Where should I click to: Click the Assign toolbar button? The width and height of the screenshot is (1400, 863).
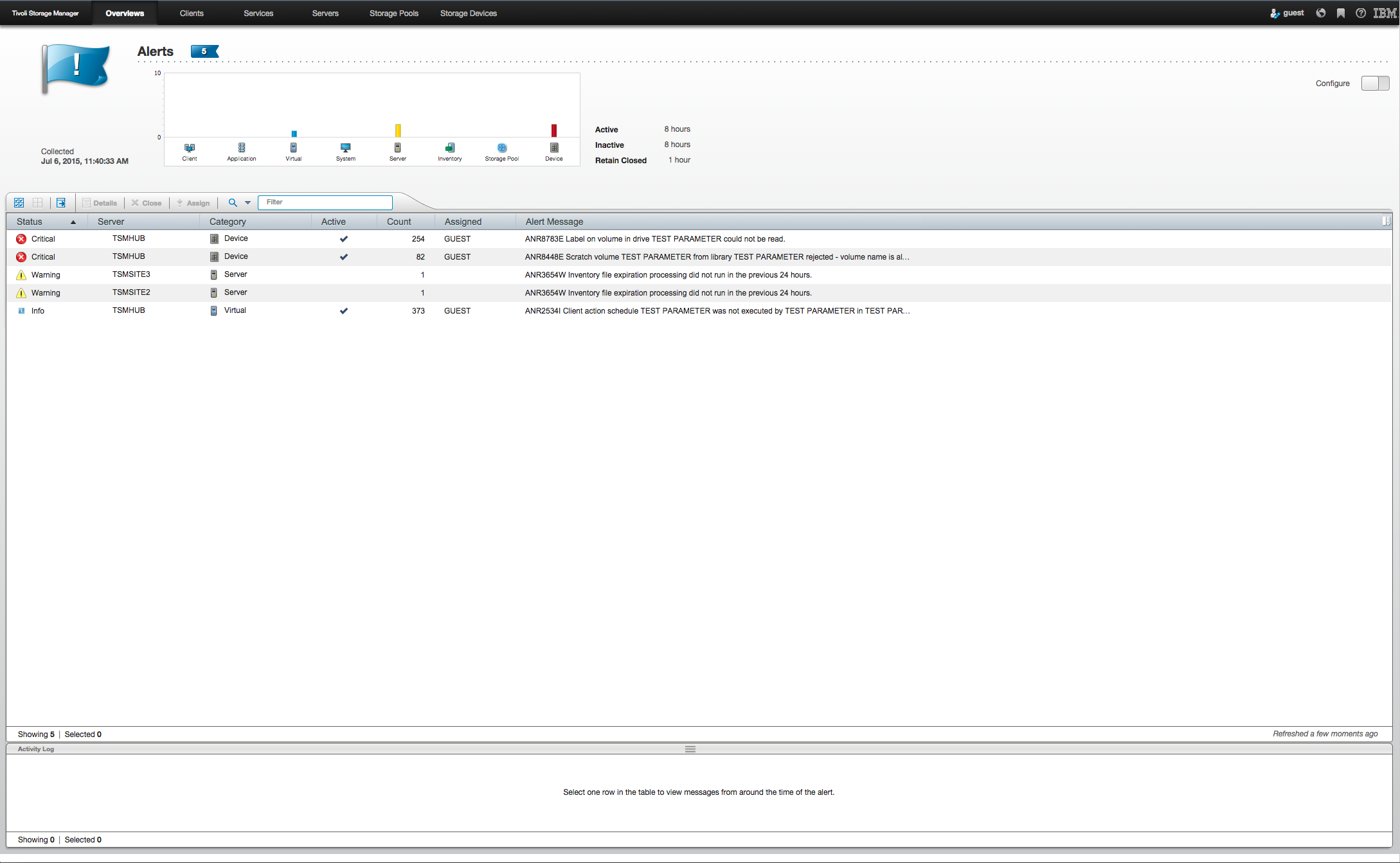tap(193, 203)
